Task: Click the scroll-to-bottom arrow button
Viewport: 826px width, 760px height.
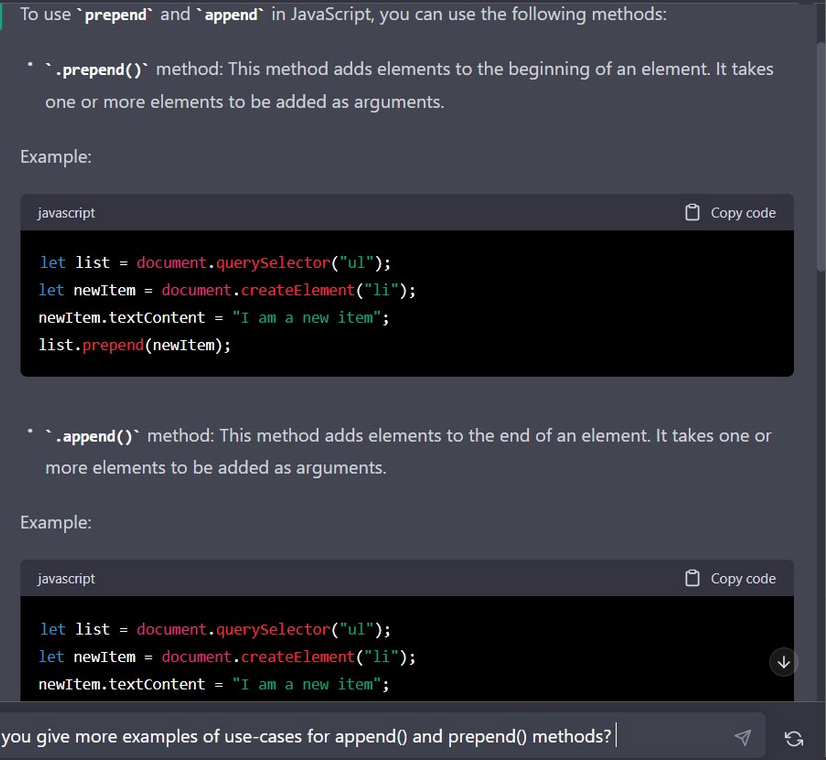Action: [x=783, y=662]
